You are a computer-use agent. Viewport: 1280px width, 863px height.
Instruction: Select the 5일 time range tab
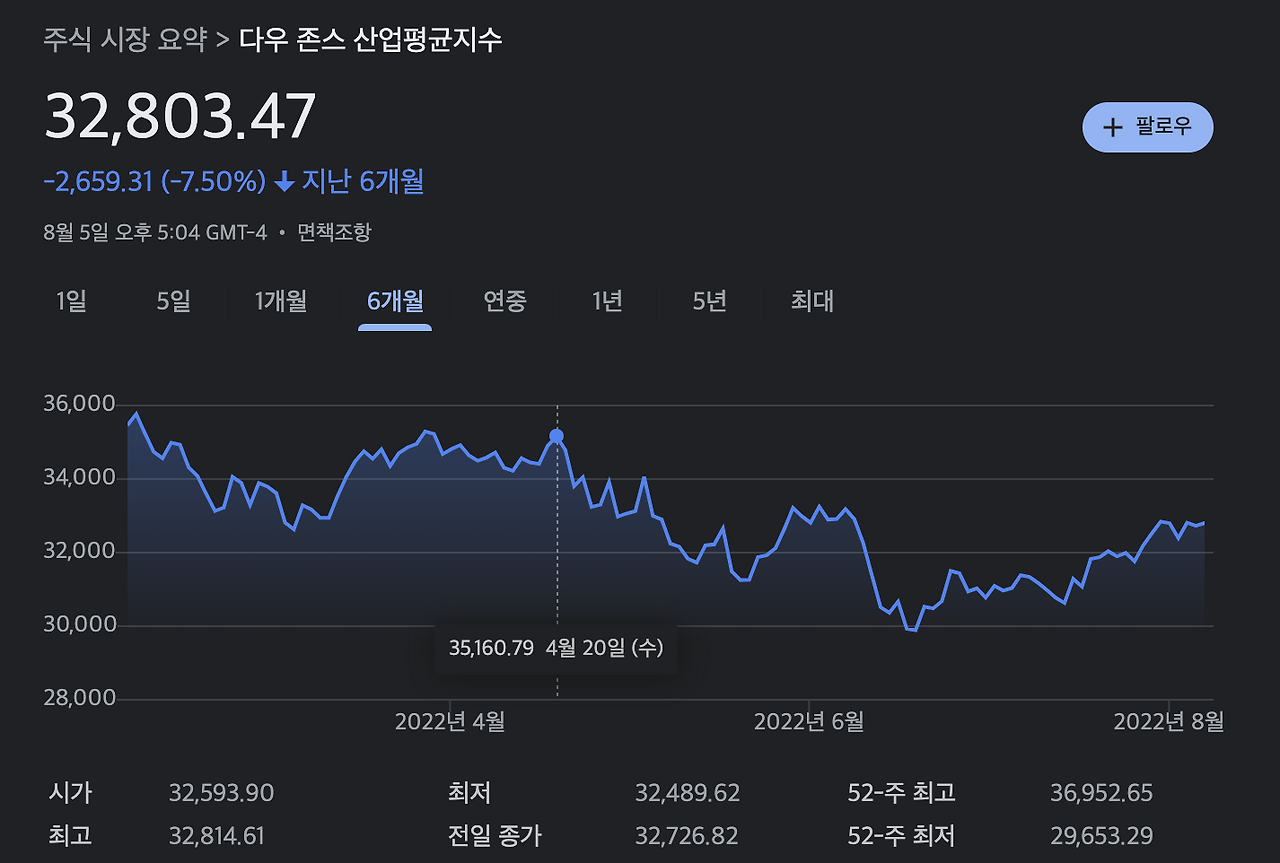pyautogui.click(x=171, y=302)
